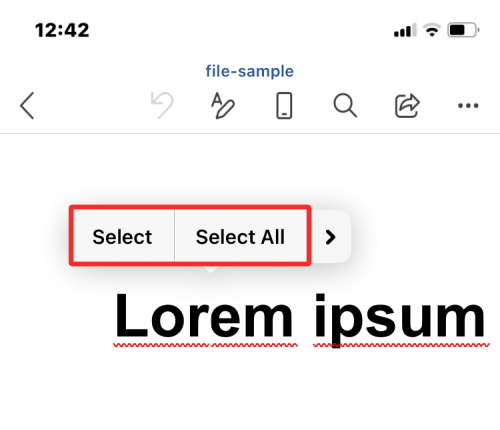Share the document via share icon
The height and width of the screenshot is (430, 500).
407,106
